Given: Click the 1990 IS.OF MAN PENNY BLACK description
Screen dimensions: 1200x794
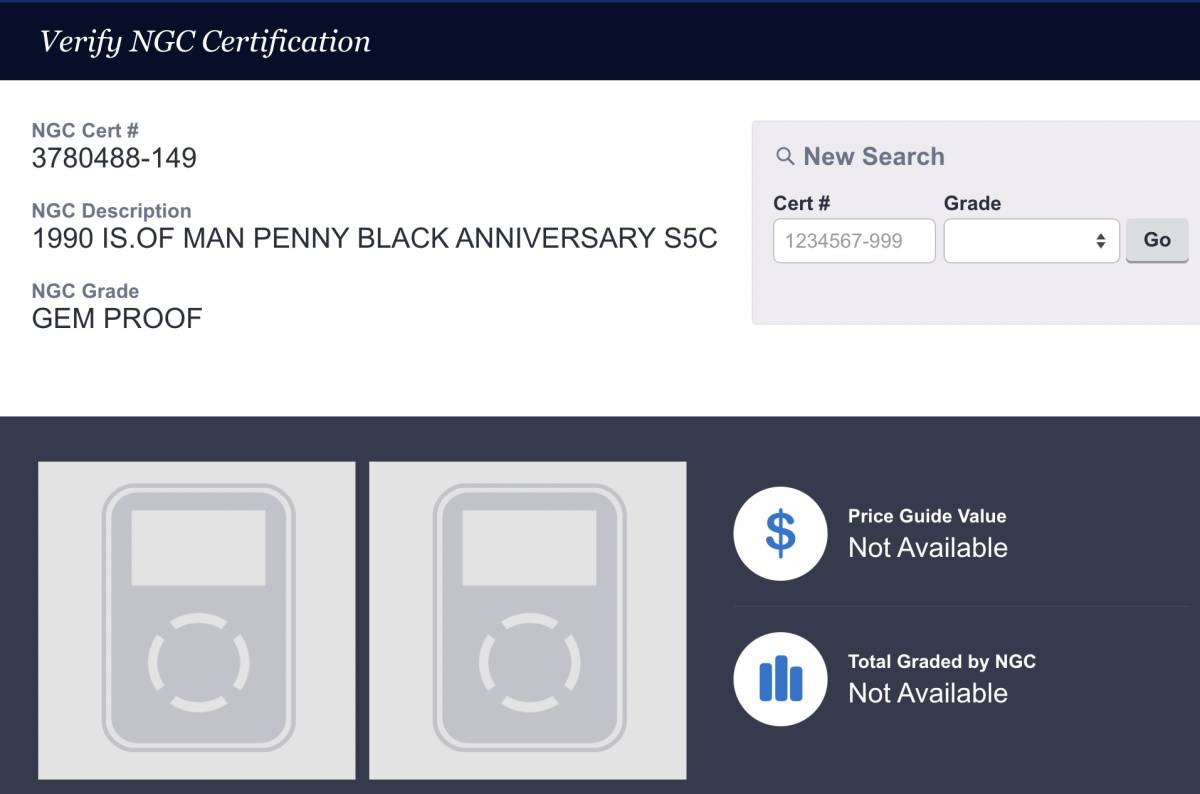Looking at the screenshot, I should coord(375,239).
